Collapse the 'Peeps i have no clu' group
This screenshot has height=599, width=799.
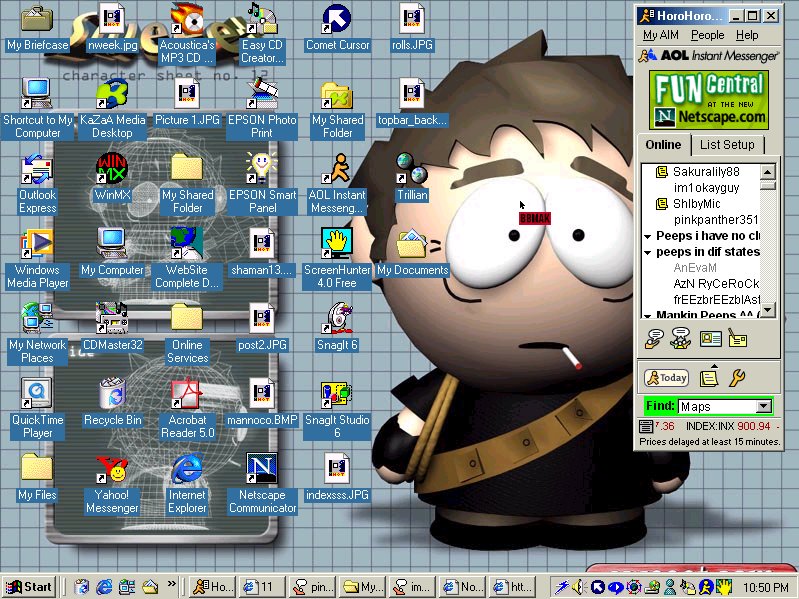coord(648,236)
